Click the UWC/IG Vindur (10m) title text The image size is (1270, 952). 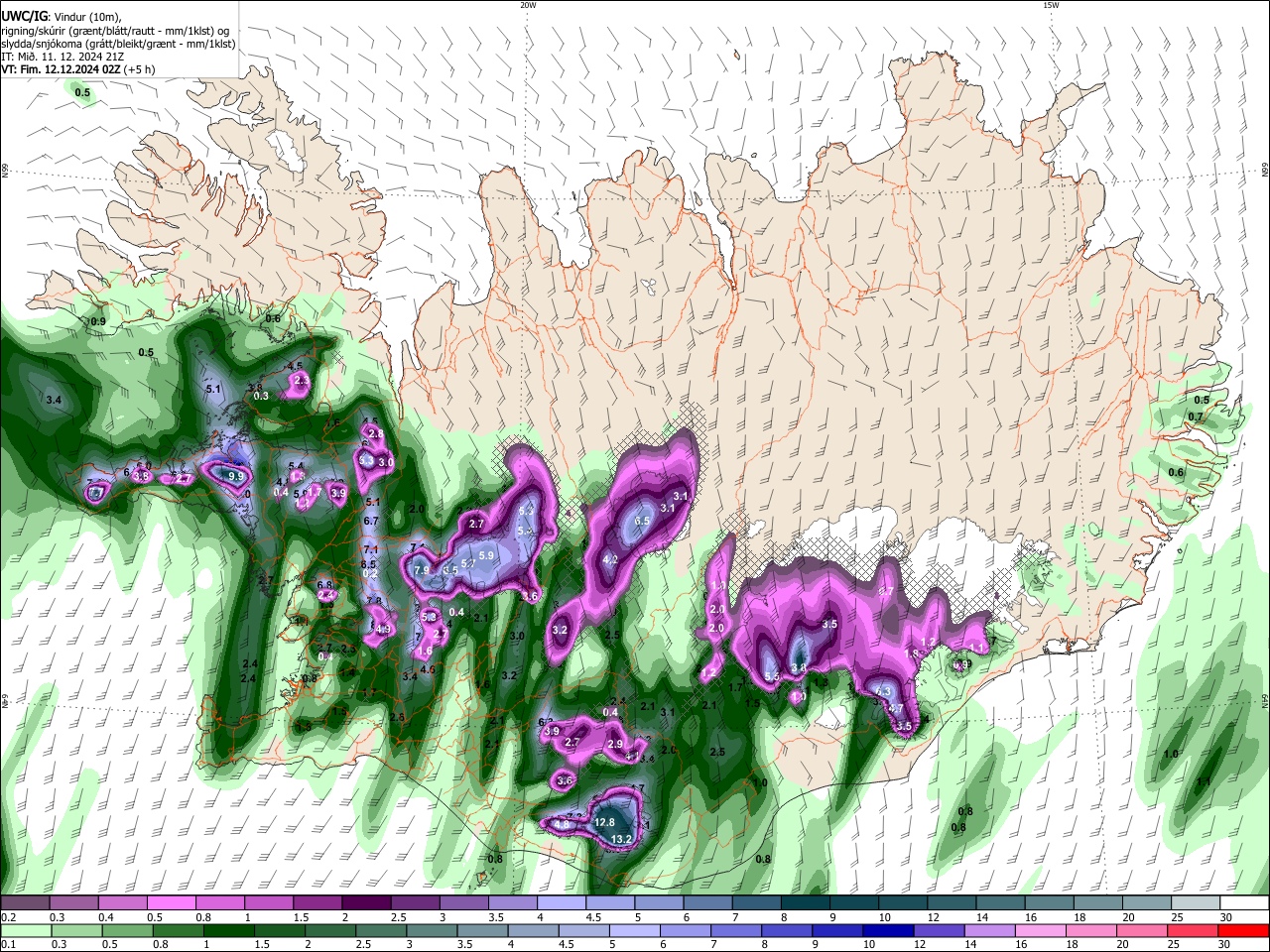[x=61, y=17]
